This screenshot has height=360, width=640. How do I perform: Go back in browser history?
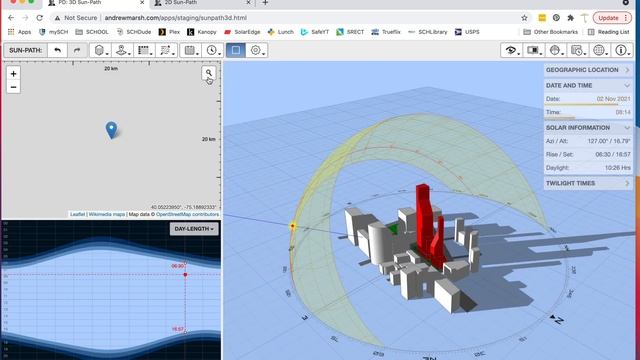[x=11, y=18]
